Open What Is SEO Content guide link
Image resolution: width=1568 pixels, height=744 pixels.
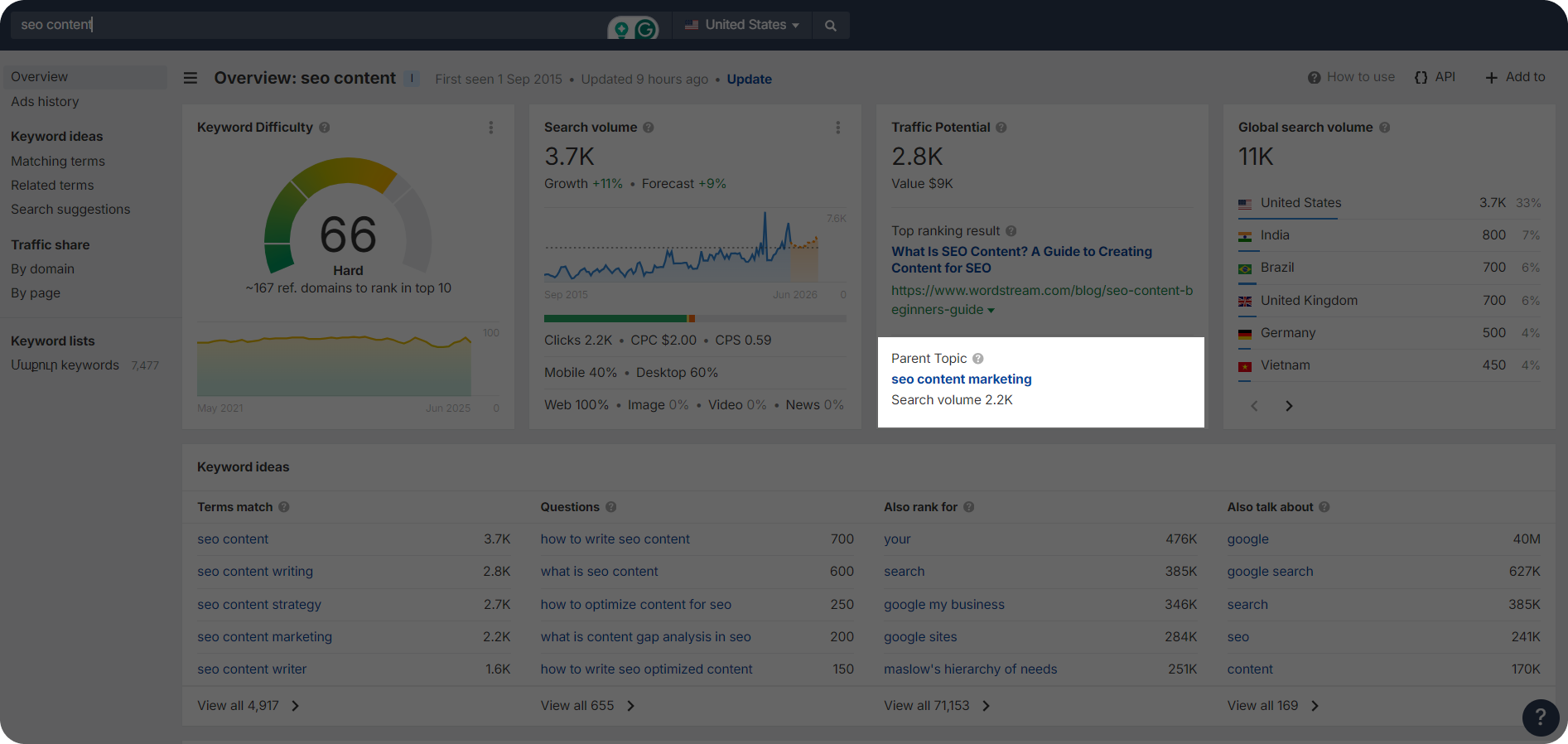(x=1021, y=259)
